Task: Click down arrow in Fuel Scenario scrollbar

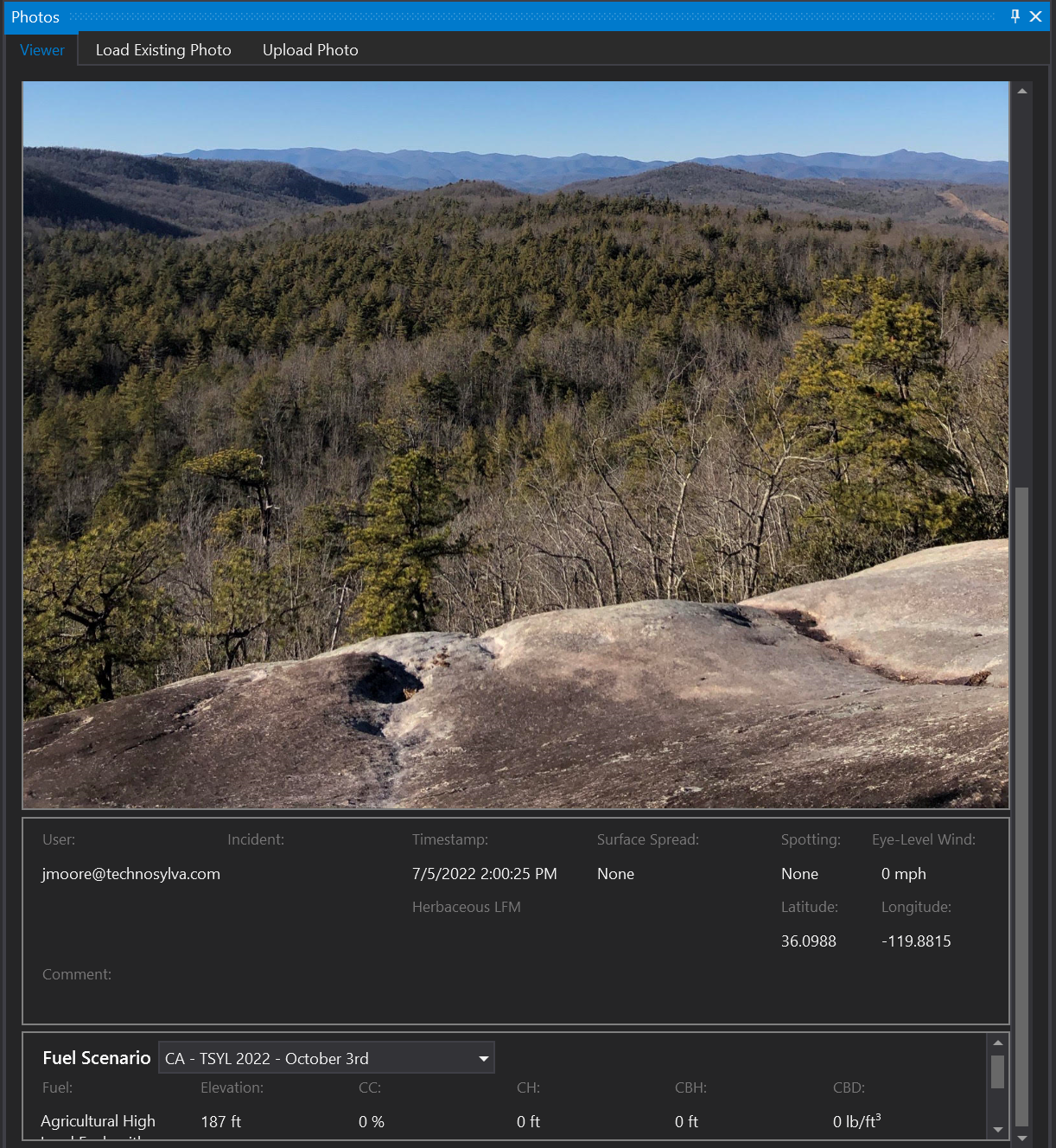Action: tap(997, 1129)
